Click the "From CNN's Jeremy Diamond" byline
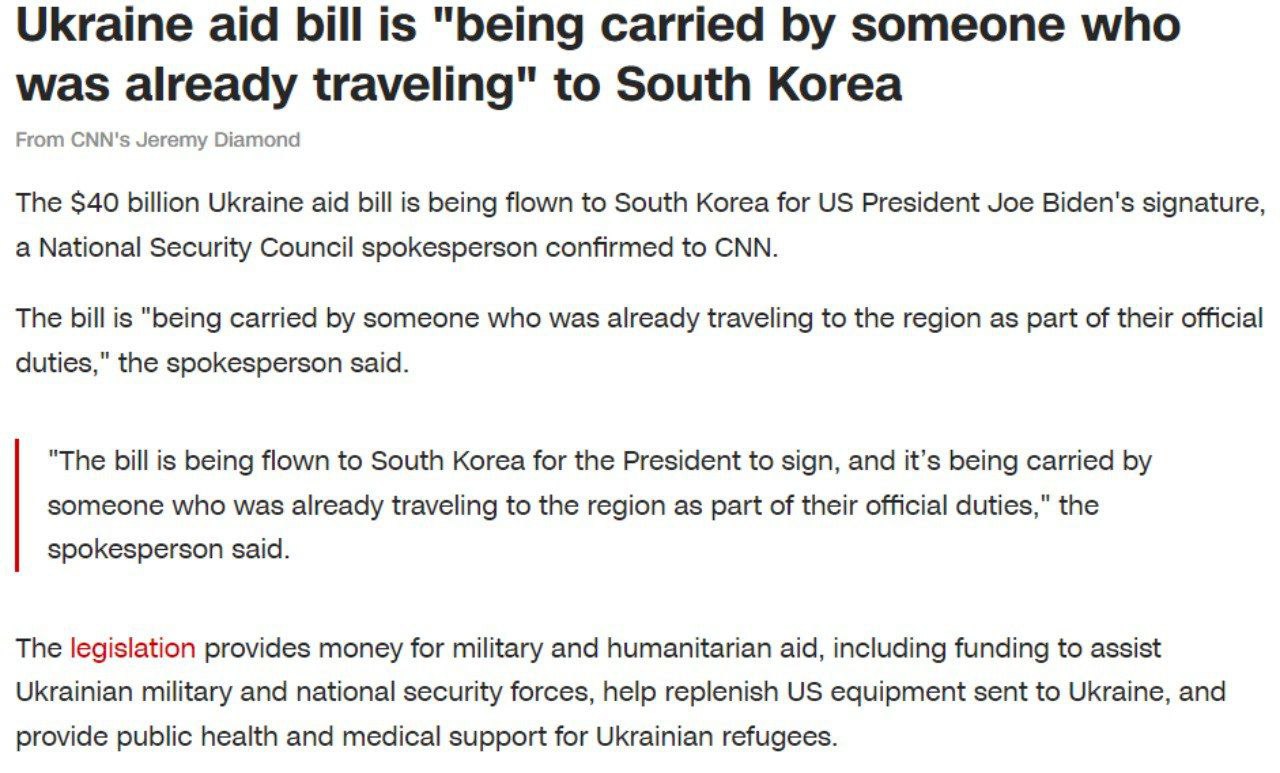Viewport: 1280px width, 773px height. click(158, 140)
